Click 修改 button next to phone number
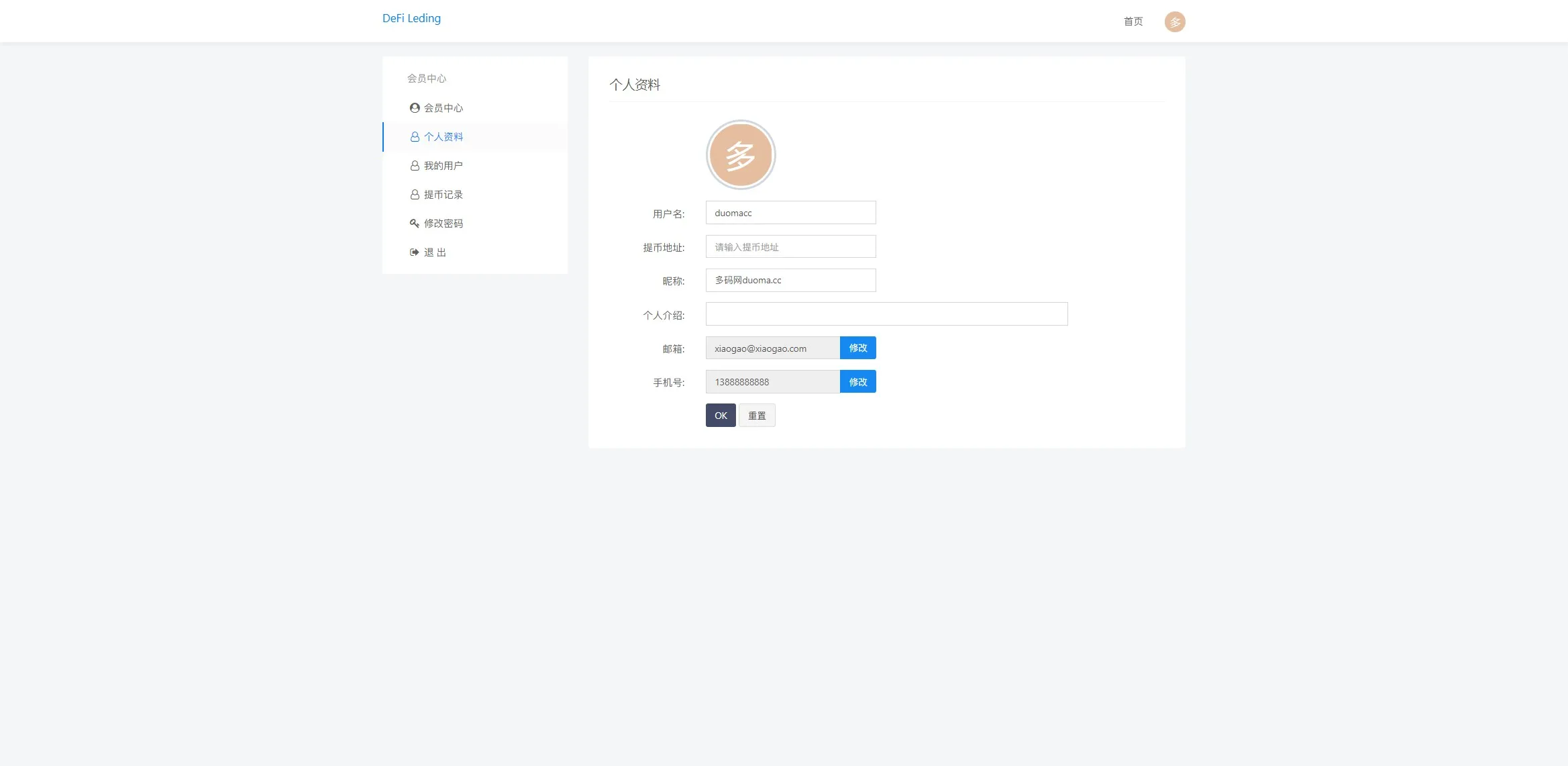Viewport: 1568px width, 766px height. coord(857,381)
